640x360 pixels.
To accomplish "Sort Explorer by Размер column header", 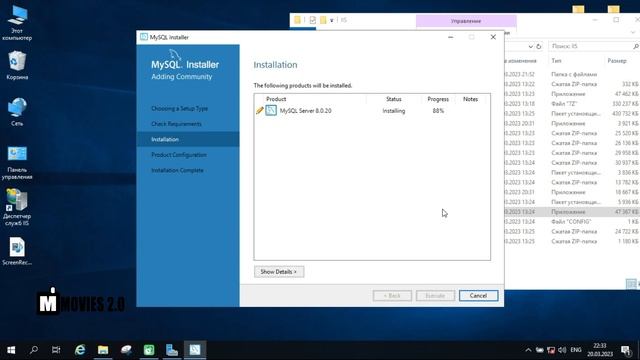I will coord(617,61).
